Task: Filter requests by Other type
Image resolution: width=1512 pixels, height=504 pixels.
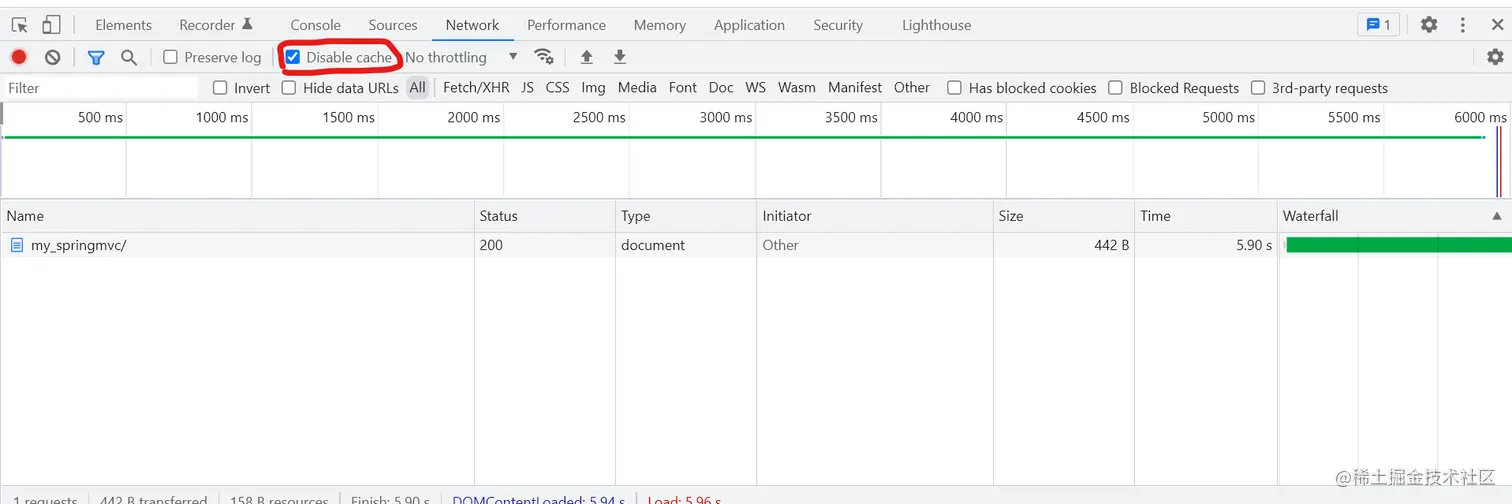Action: 912,88
